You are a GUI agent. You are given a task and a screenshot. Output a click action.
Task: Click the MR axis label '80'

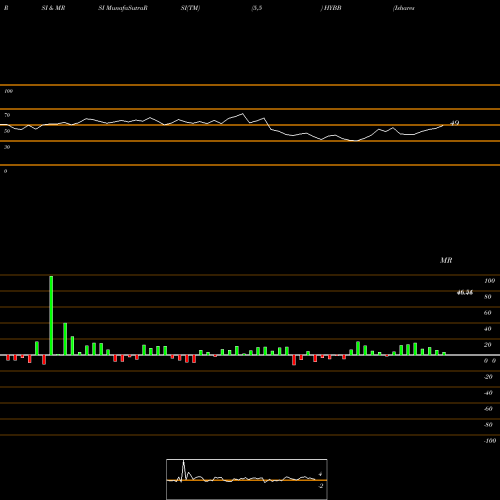pyautogui.click(x=488, y=297)
